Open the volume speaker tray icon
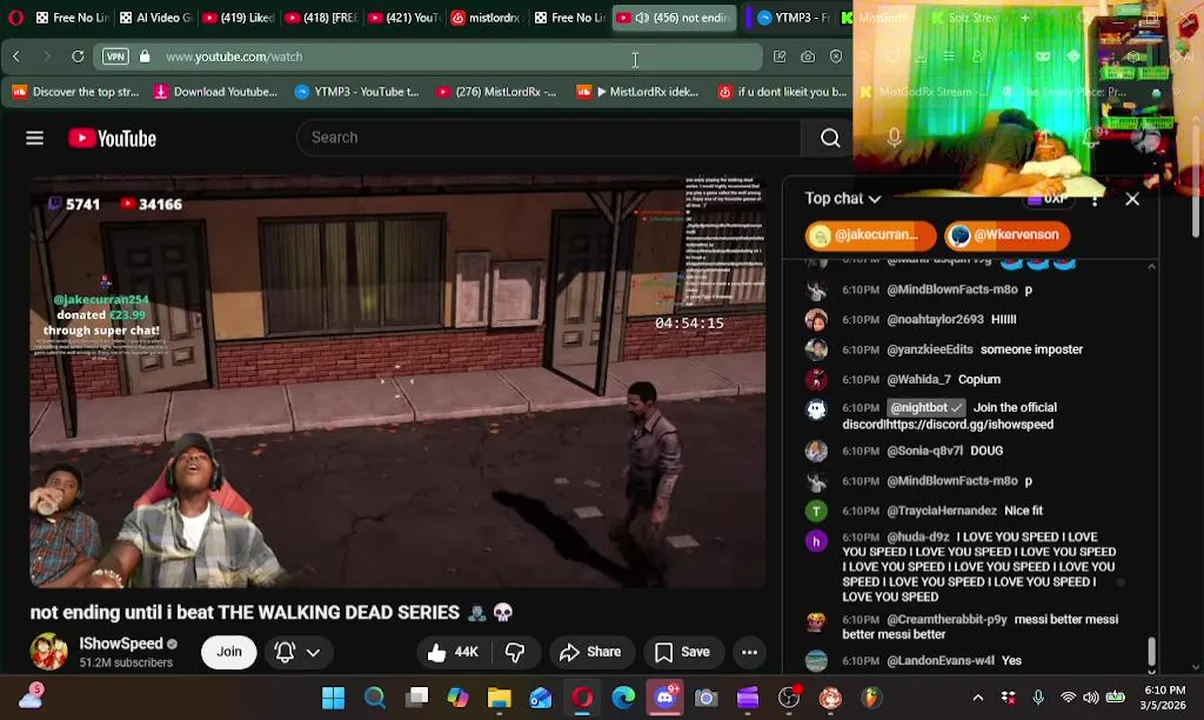Screen dimensions: 1204x720 coord(1091,698)
